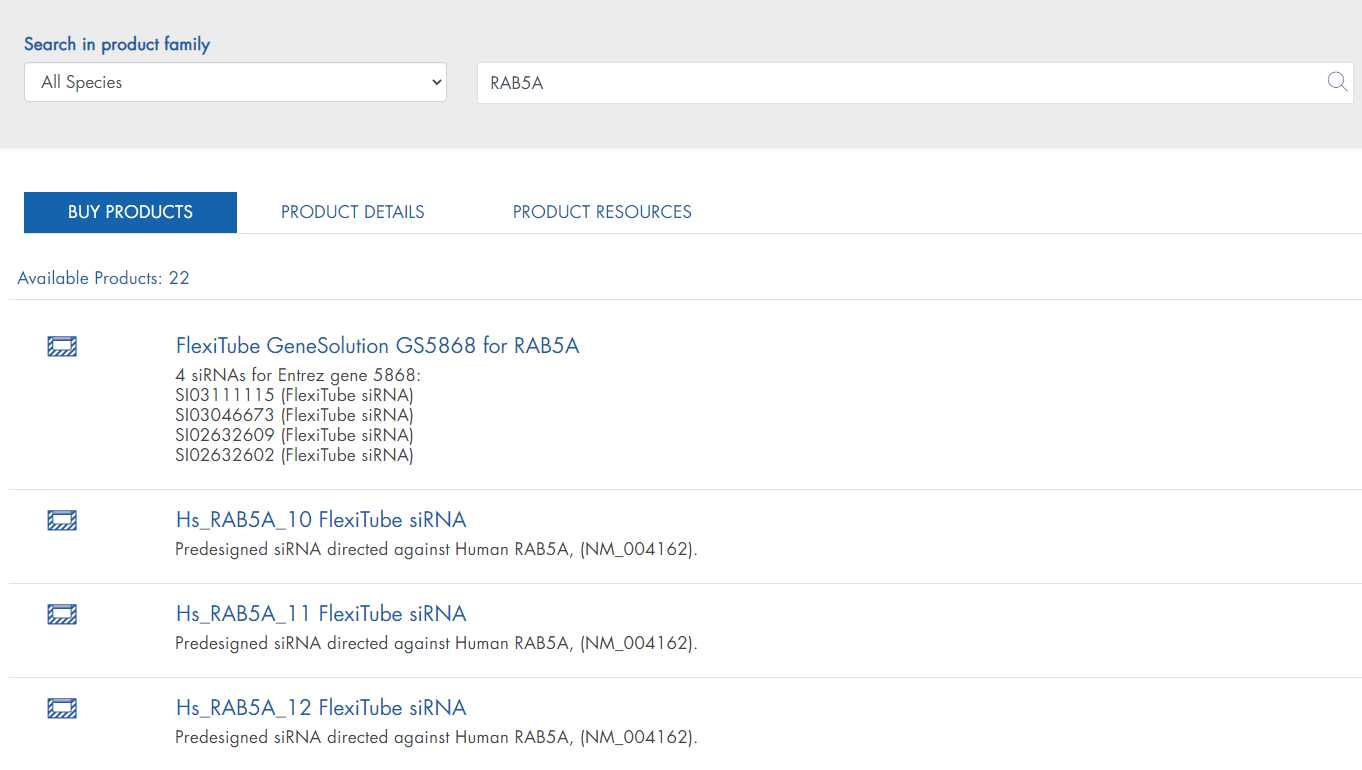Viewport: 1362px width, 770px height.
Task: Click the SI03111115 siRNA line
Action: (x=294, y=395)
